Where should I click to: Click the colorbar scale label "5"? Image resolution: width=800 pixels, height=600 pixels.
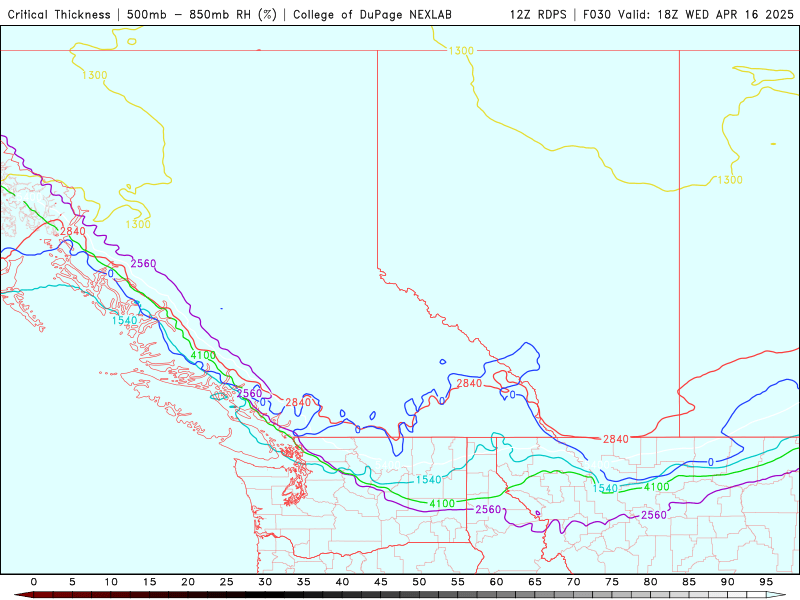pos(72,582)
